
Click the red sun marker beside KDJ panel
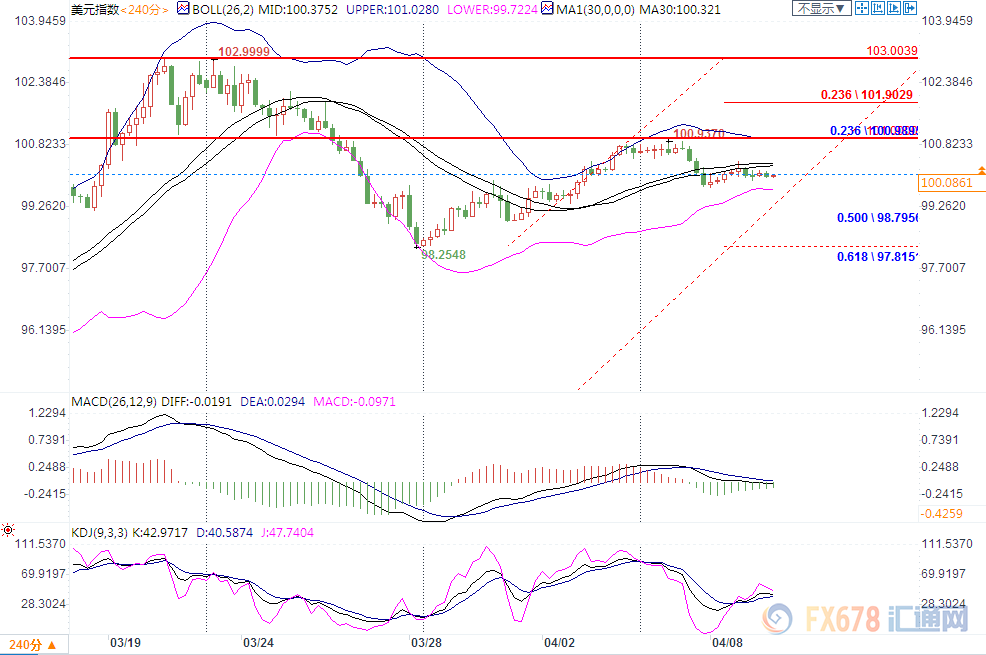click(8, 529)
